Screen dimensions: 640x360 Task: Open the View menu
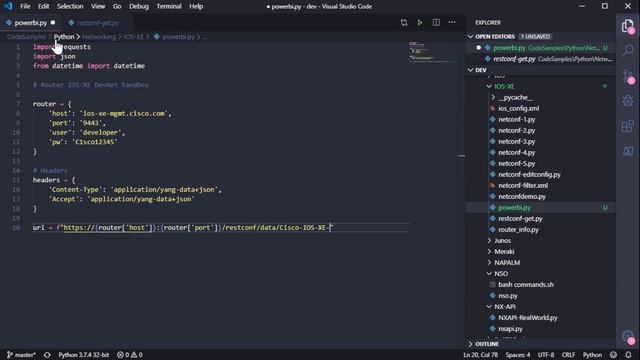click(98, 6)
